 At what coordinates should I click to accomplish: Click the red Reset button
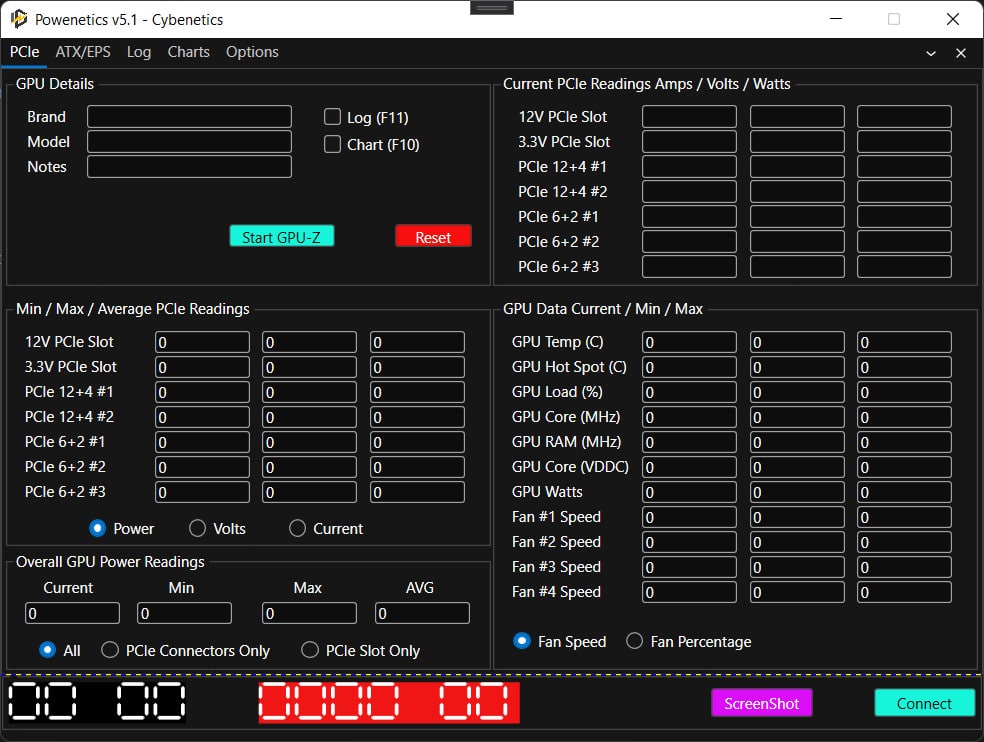click(x=433, y=237)
